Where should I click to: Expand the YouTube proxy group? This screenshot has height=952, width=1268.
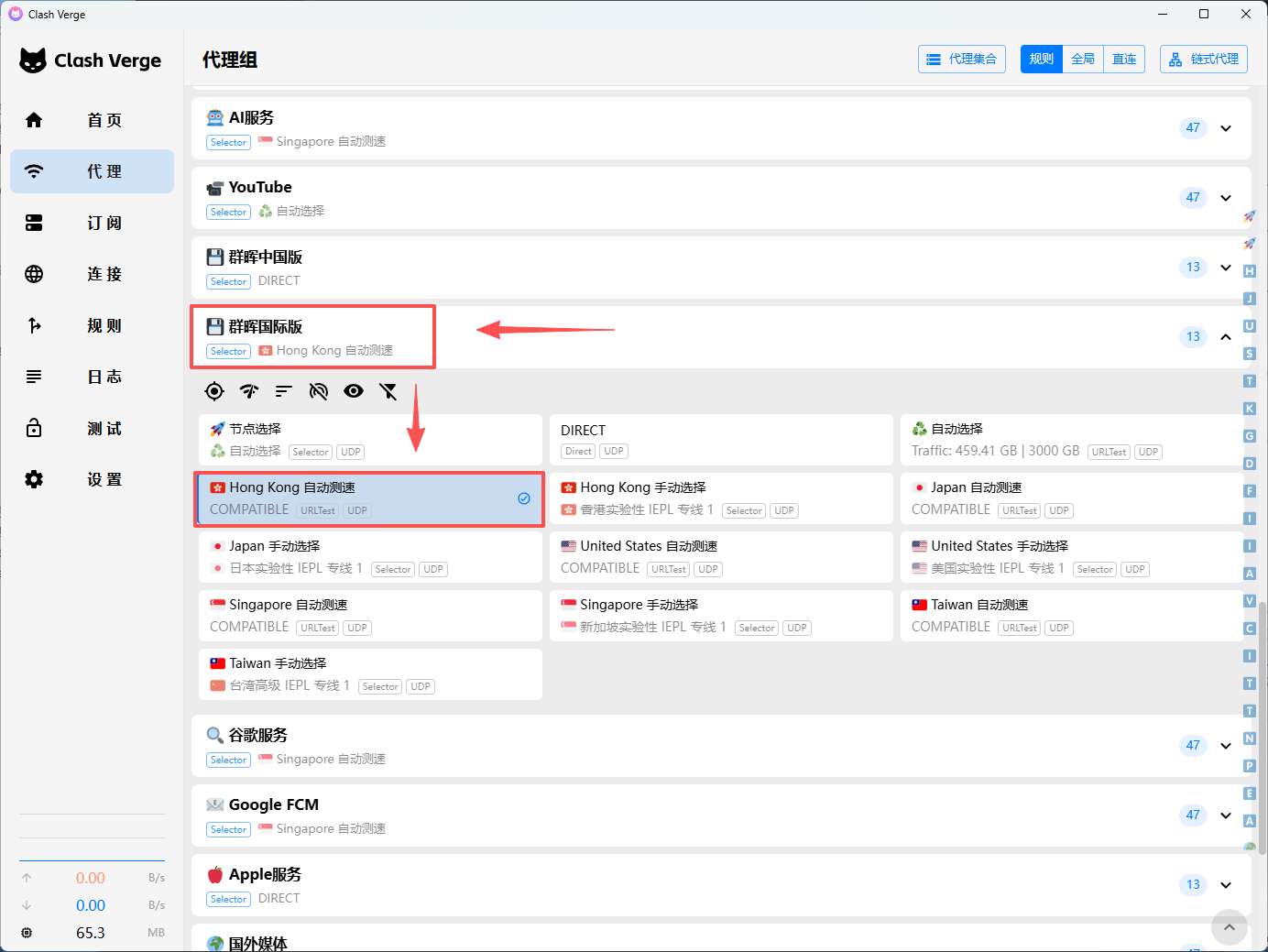coord(1226,198)
